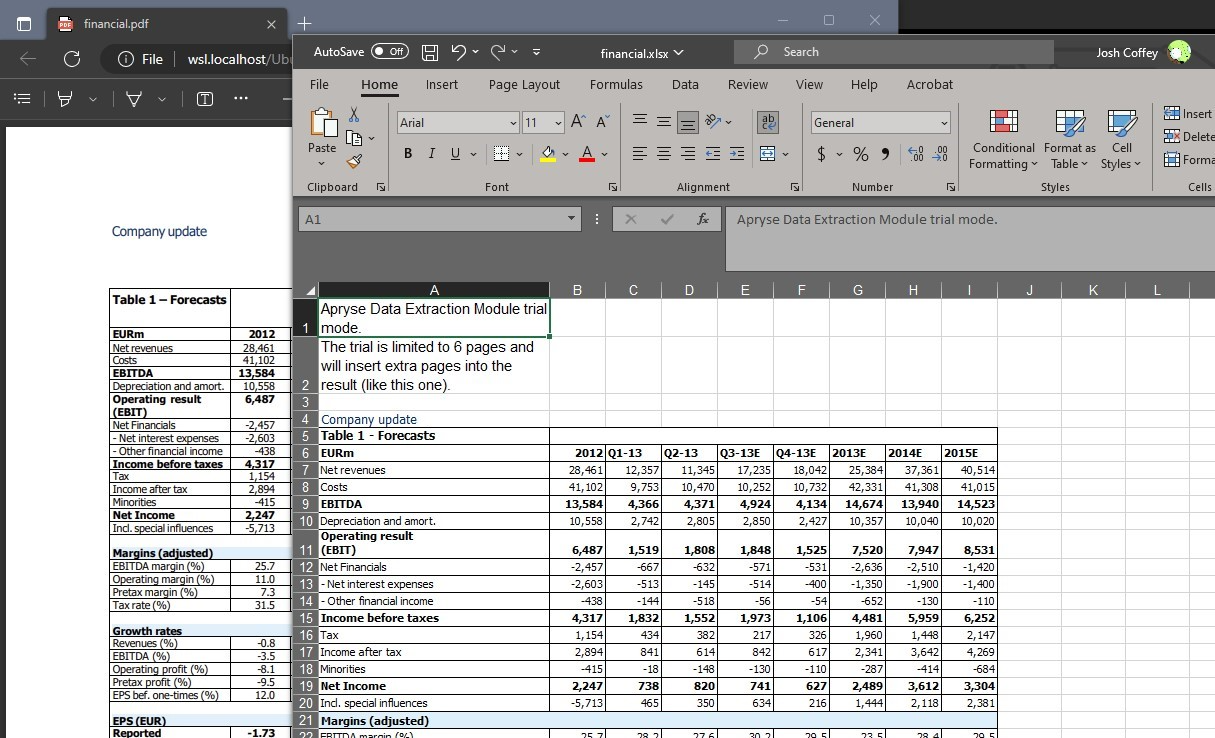Viewport: 1215px width, 738px height.
Task: Click the Center alignment icon
Action: [x=663, y=154]
